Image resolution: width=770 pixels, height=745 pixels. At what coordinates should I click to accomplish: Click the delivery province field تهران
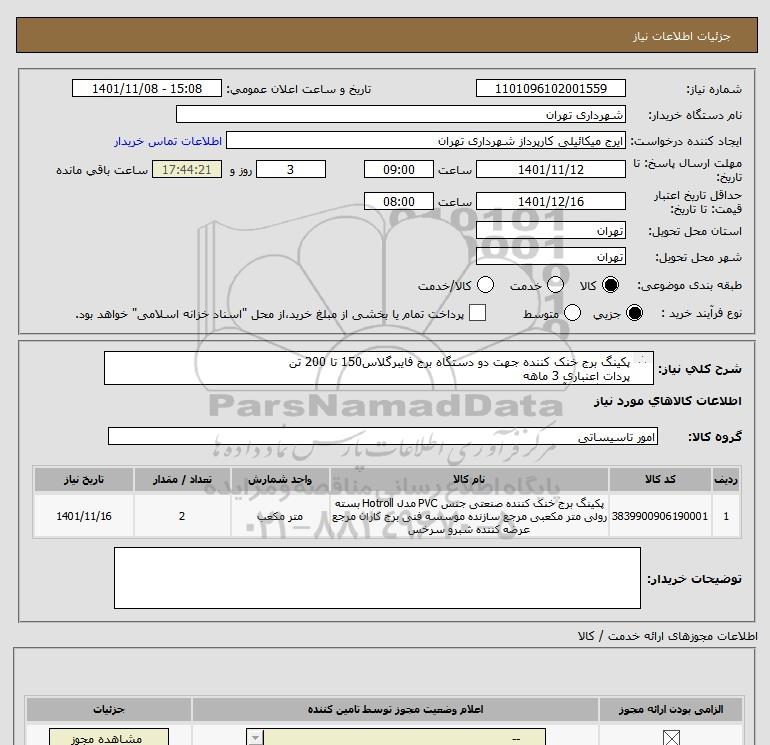click(550, 230)
